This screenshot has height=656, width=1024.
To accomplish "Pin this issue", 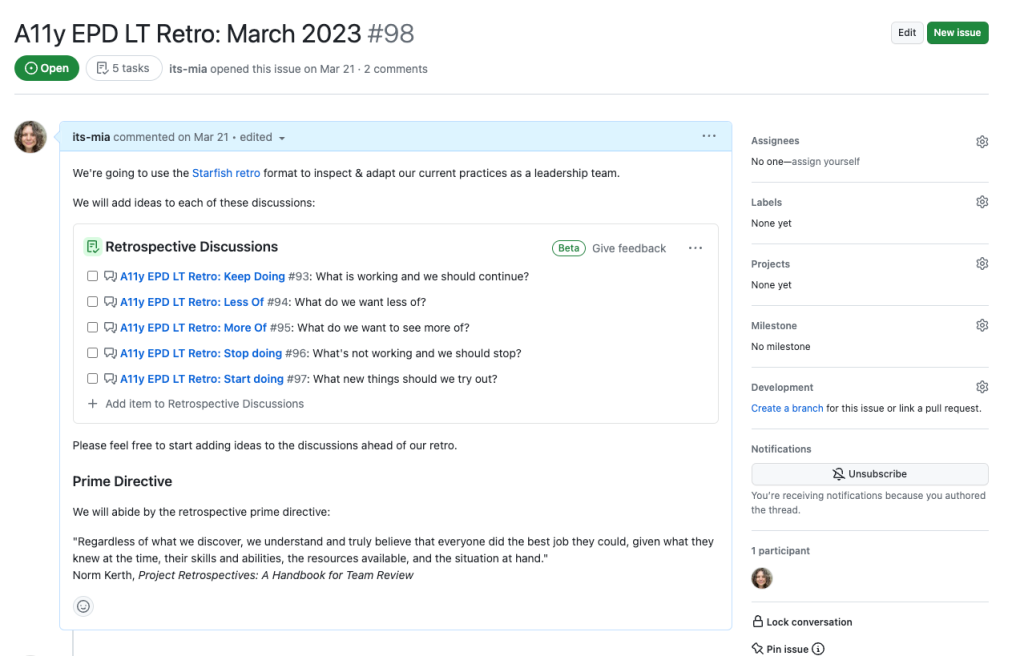I will coord(787,648).
